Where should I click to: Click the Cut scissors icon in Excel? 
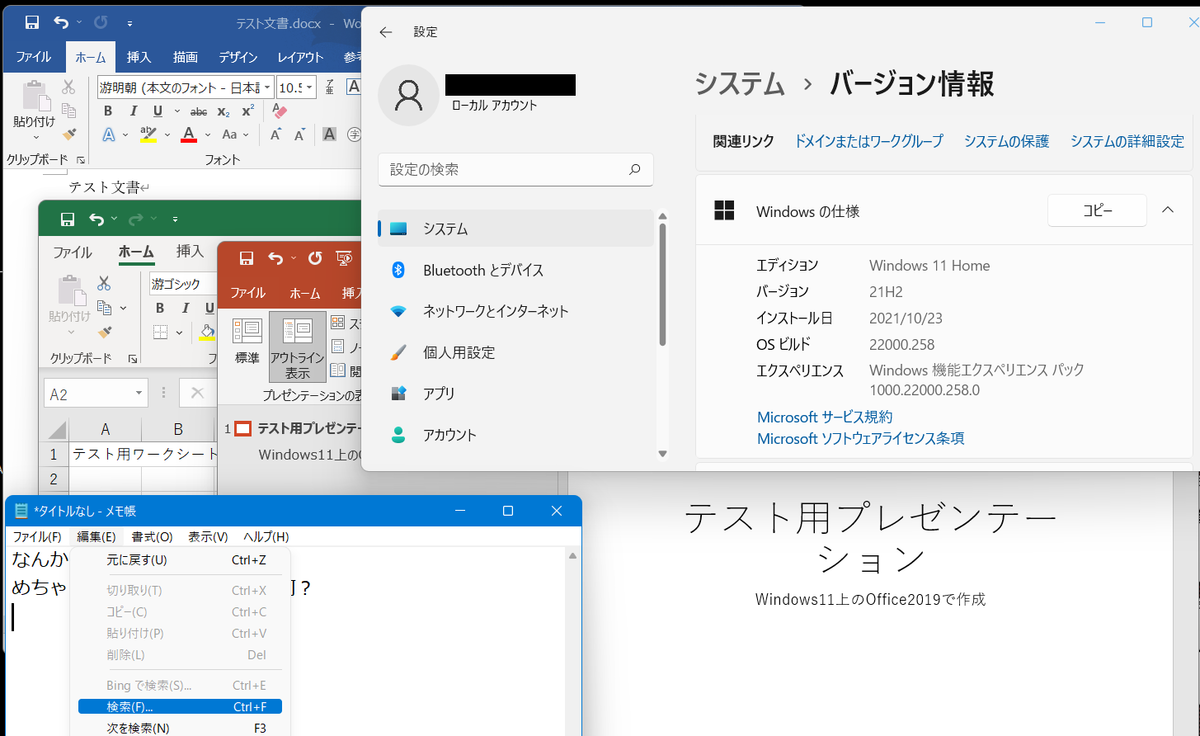(104, 285)
